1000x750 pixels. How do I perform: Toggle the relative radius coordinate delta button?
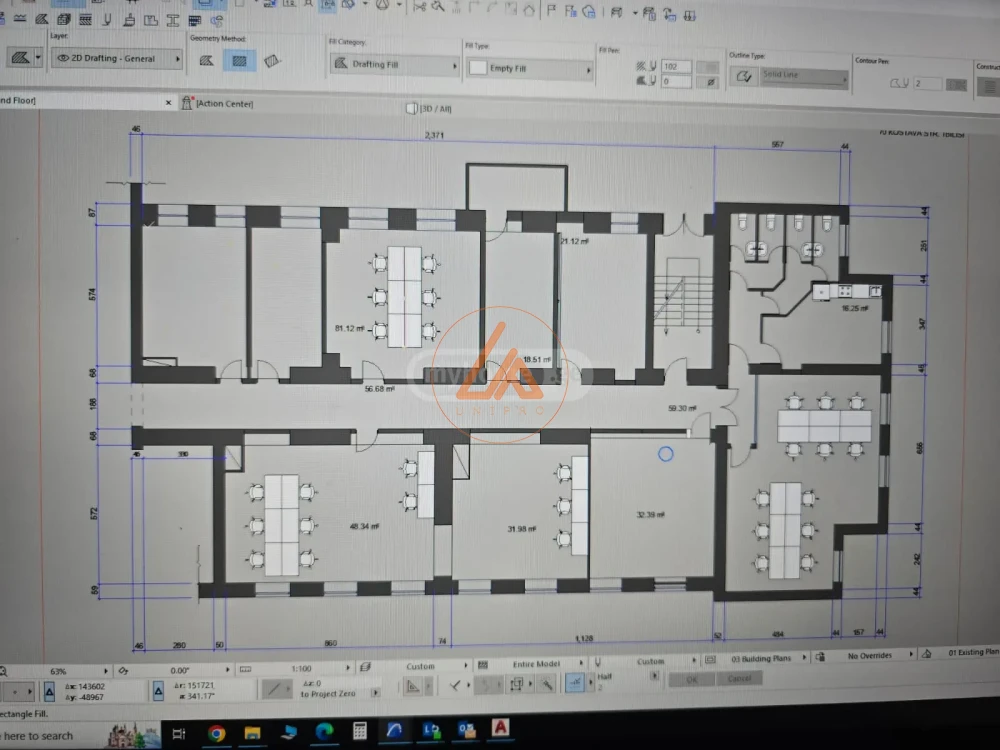(158, 691)
